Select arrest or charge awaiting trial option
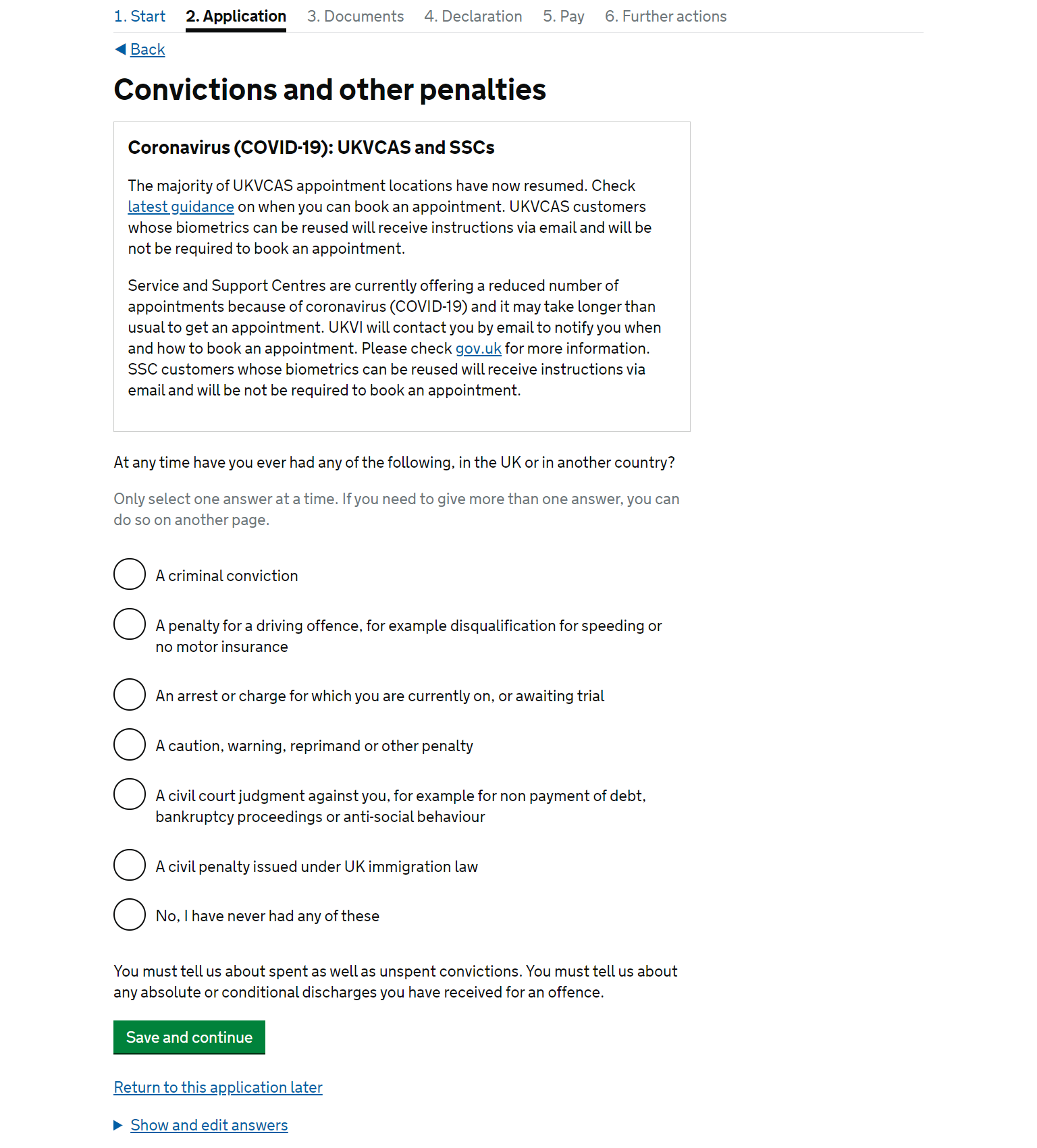Screen dimensions: 1037x1148 pyautogui.click(x=130, y=694)
